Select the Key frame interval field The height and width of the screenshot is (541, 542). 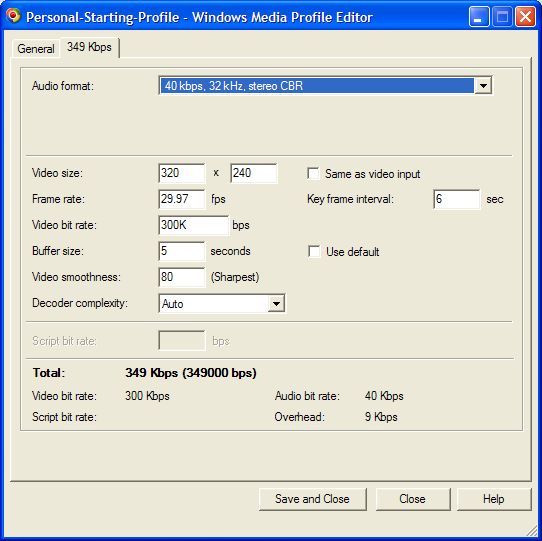tap(457, 199)
